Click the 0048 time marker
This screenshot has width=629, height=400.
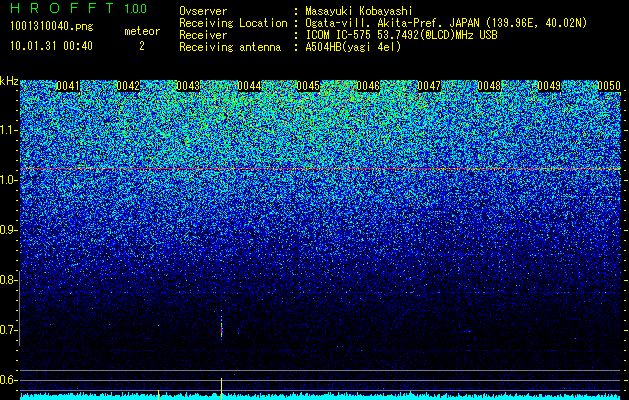(489, 86)
